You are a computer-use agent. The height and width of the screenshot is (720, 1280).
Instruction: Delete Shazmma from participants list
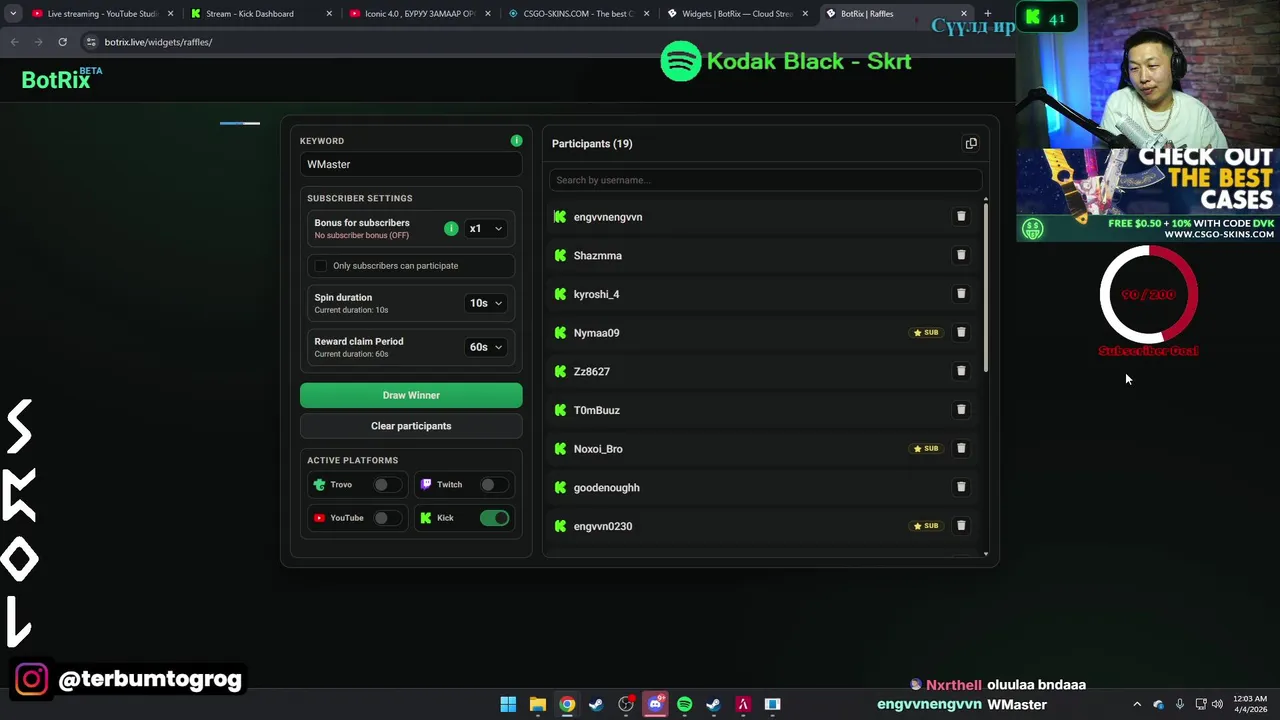point(961,255)
